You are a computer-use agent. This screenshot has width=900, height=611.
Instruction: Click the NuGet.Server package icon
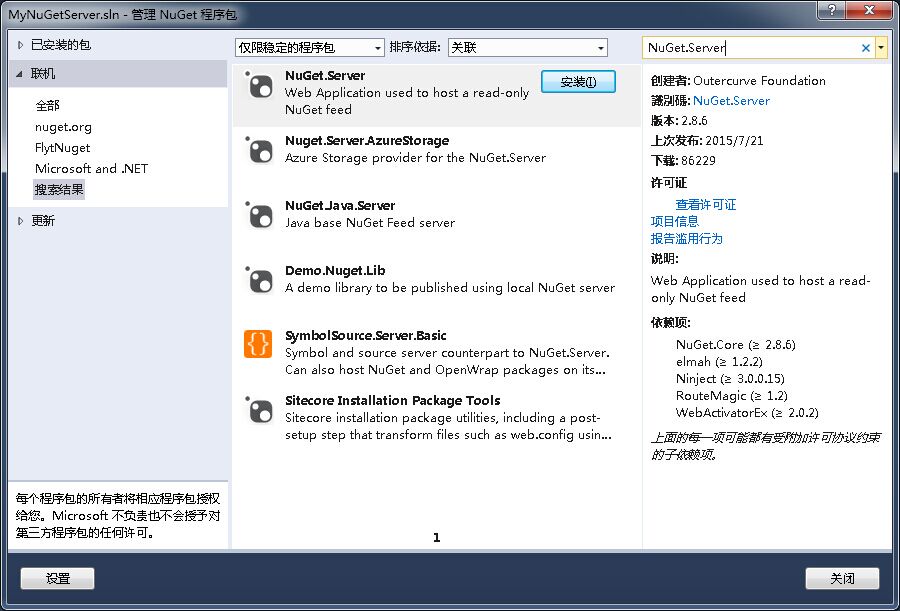pyautogui.click(x=259, y=86)
